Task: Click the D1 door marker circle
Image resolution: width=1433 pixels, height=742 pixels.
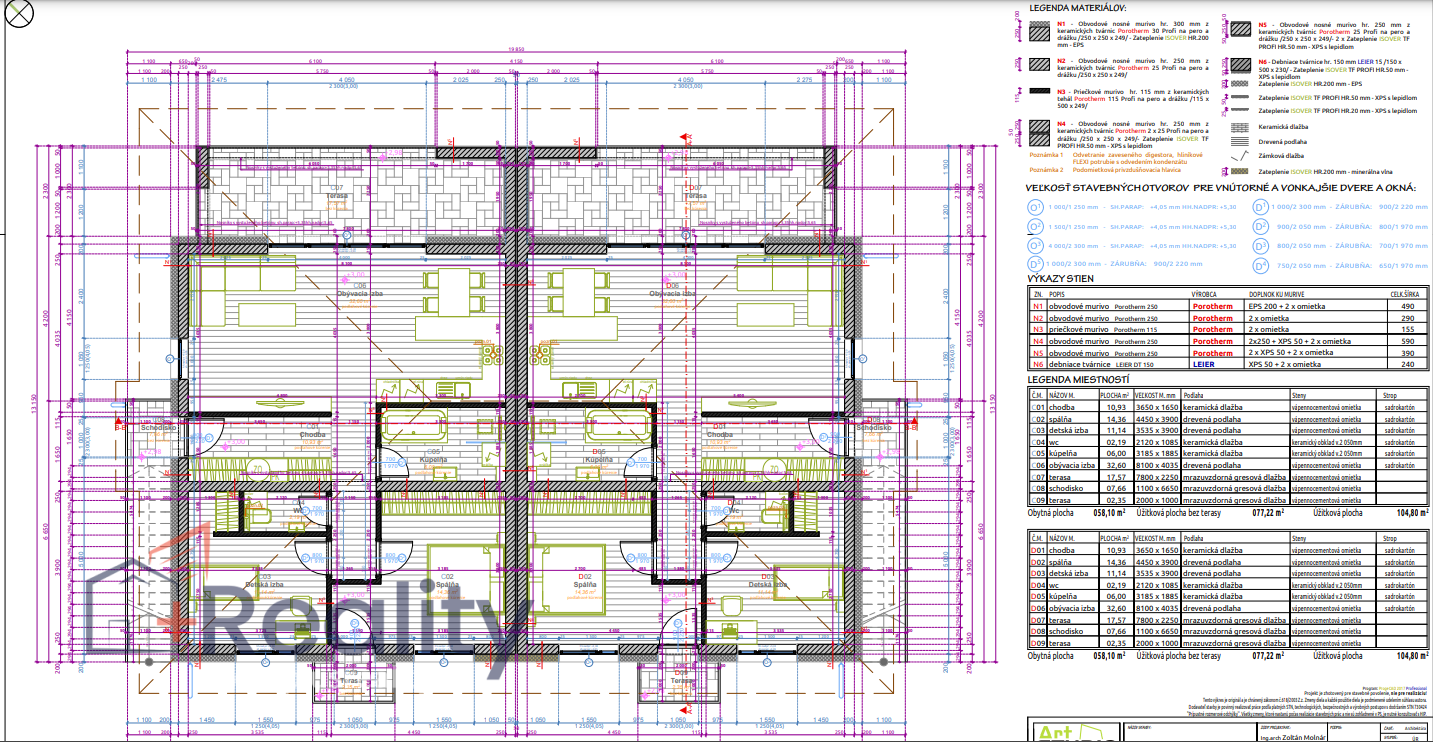Action: coord(1260,207)
